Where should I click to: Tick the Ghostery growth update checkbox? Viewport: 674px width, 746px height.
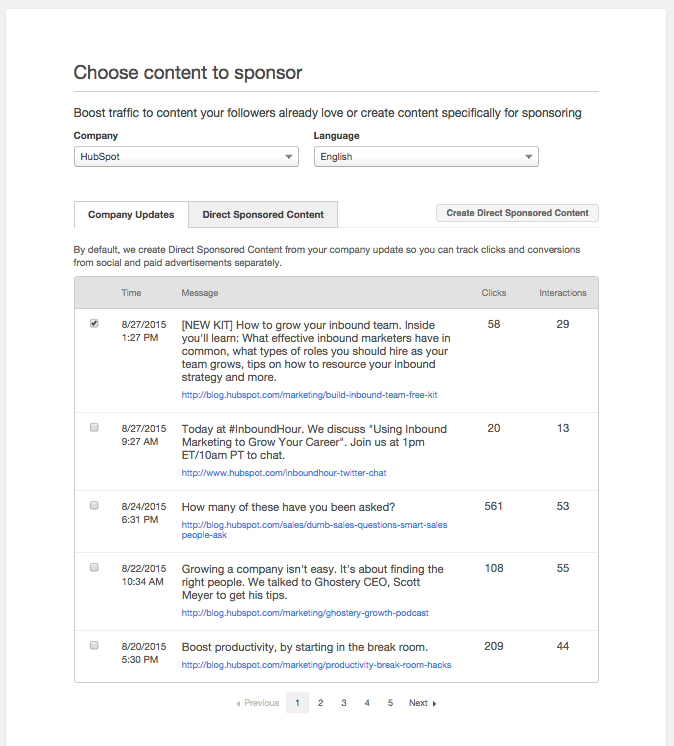click(95, 567)
